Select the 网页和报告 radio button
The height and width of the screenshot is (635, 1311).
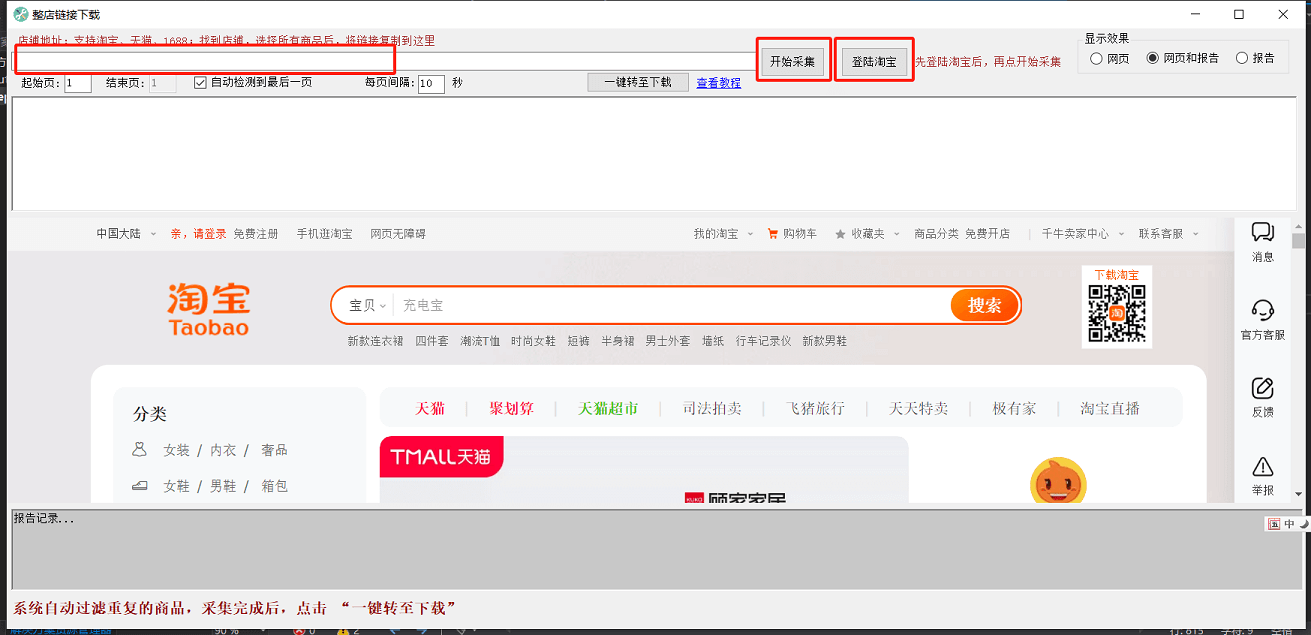click(x=1153, y=58)
